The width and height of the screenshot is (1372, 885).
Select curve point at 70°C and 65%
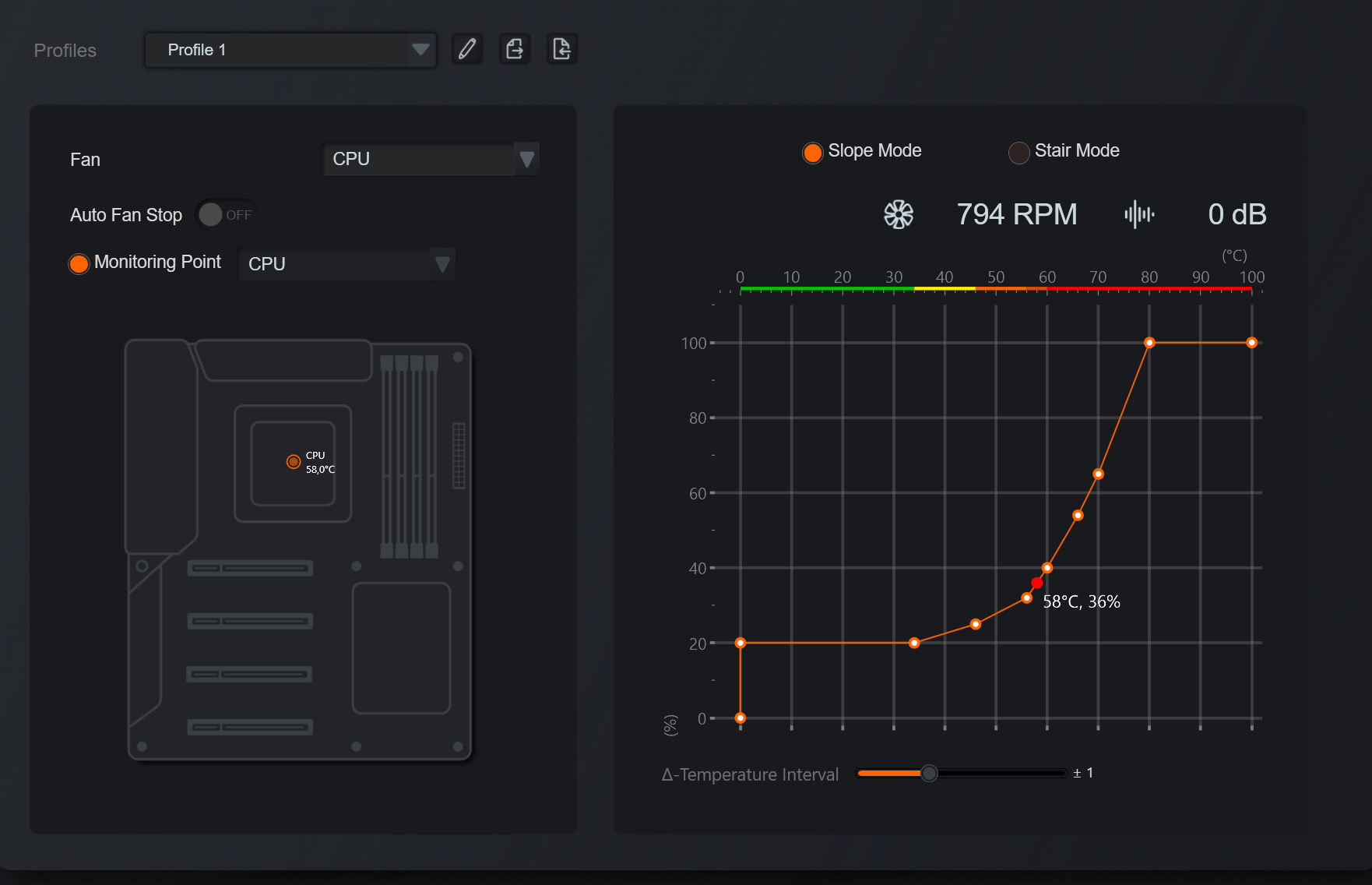pyautogui.click(x=1098, y=474)
